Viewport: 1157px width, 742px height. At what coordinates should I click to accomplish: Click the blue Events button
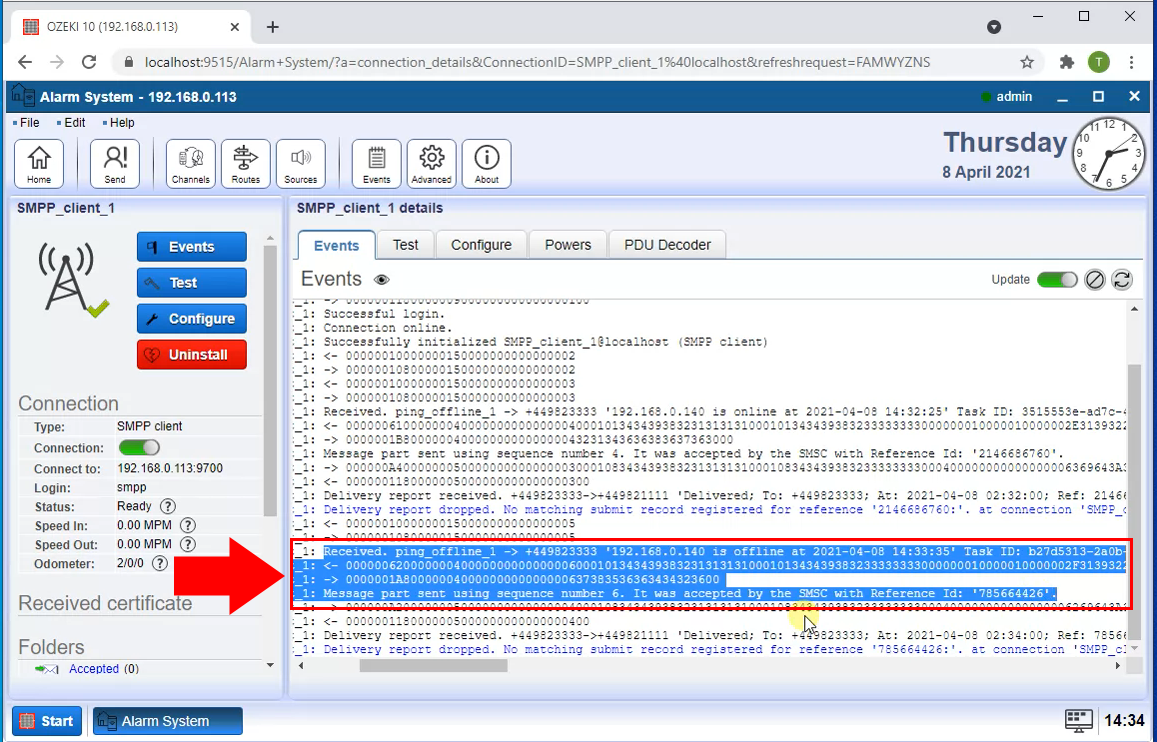pyautogui.click(x=192, y=247)
